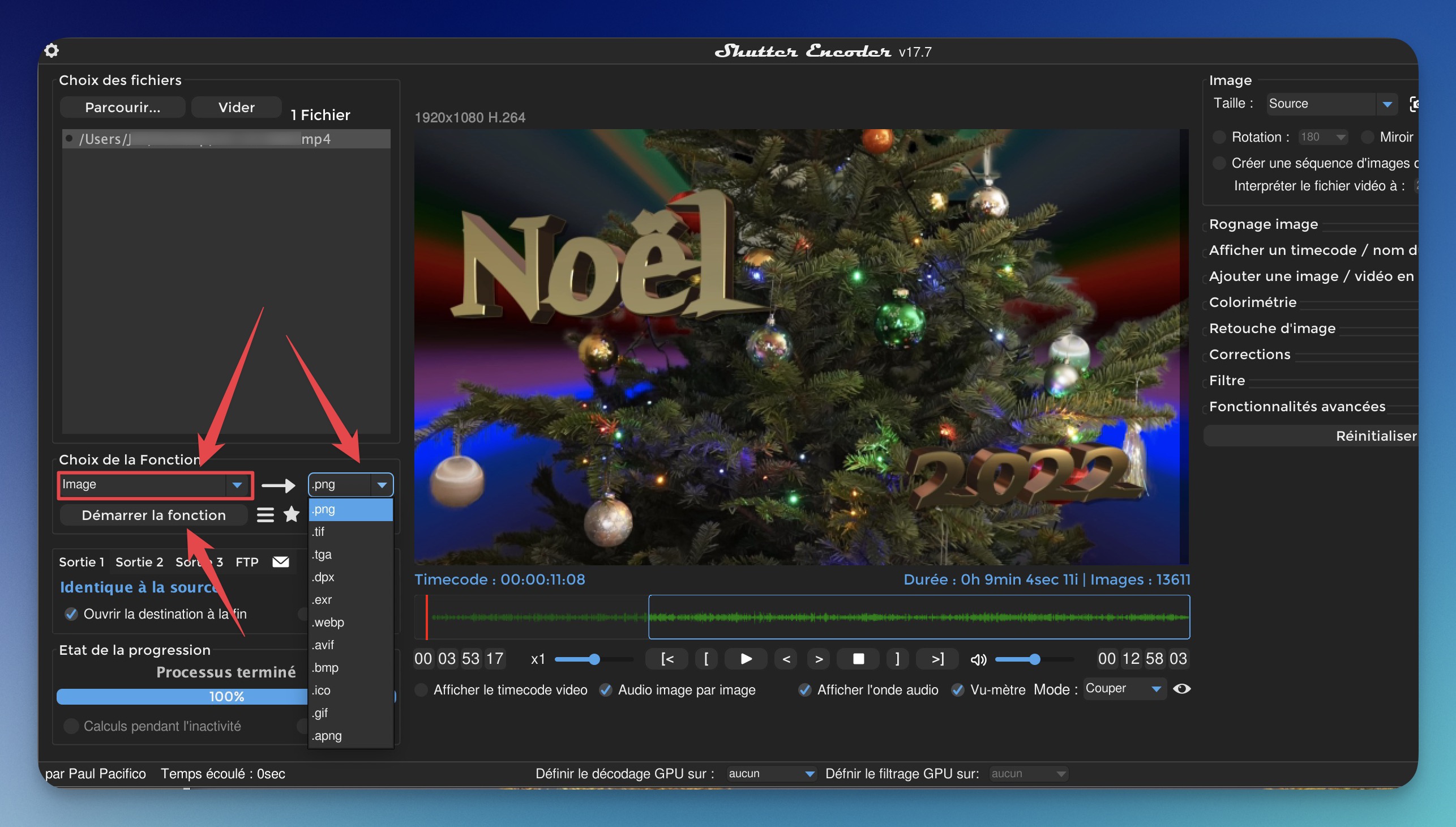Image resolution: width=1456 pixels, height=827 pixels.
Task: Enable Afficher le timecode video checkbox
Action: click(x=421, y=689)
